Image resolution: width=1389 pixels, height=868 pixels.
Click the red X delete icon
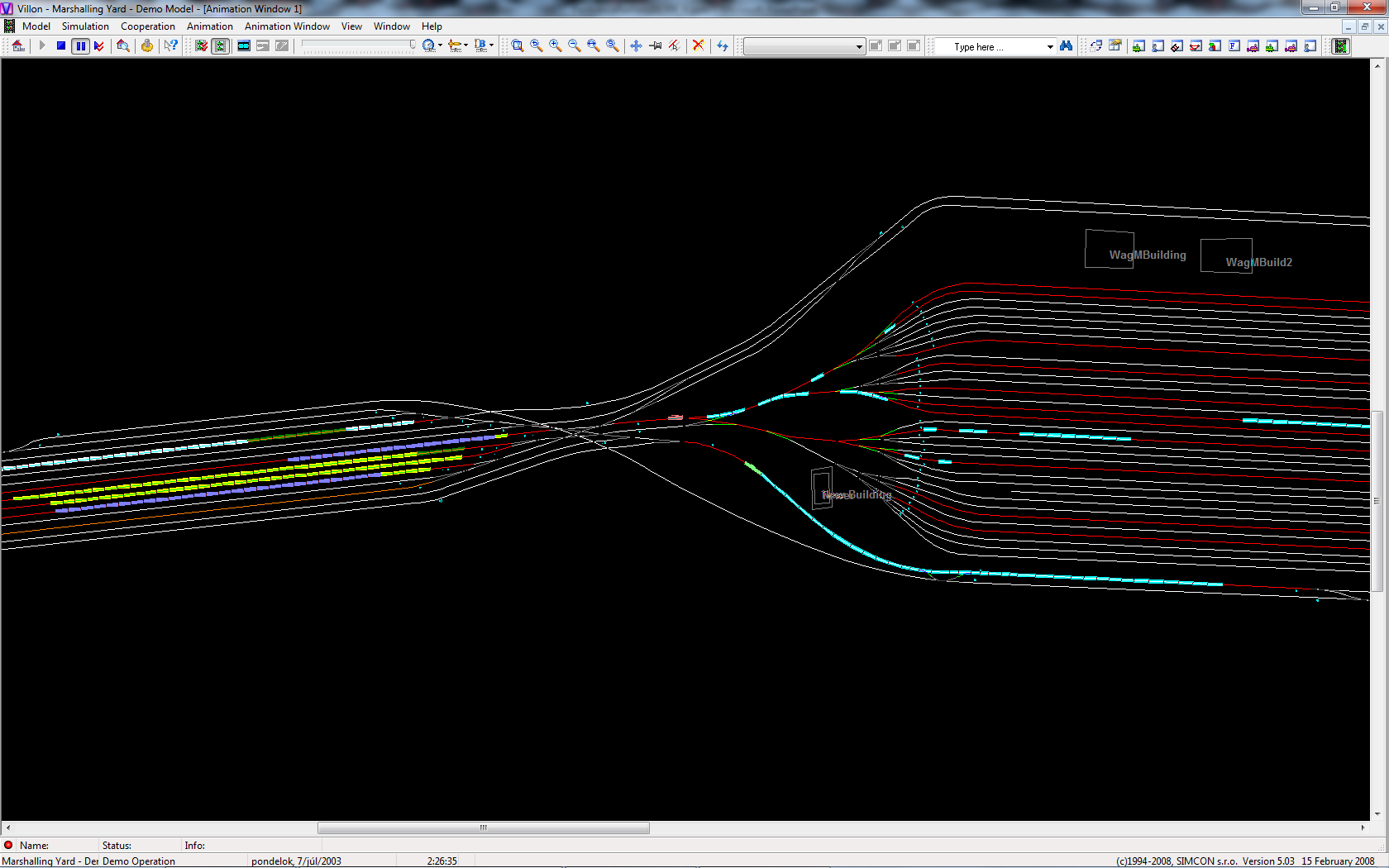point(699,46)
